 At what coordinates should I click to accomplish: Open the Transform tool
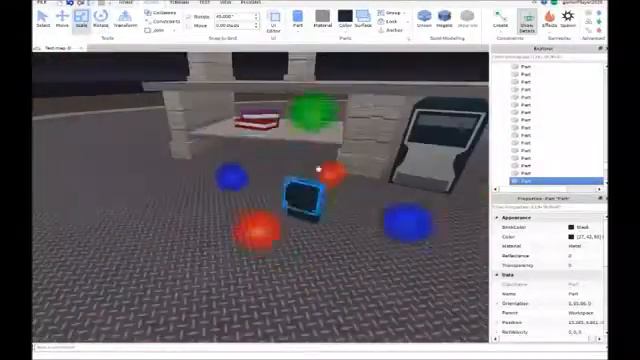pos(125,19)
